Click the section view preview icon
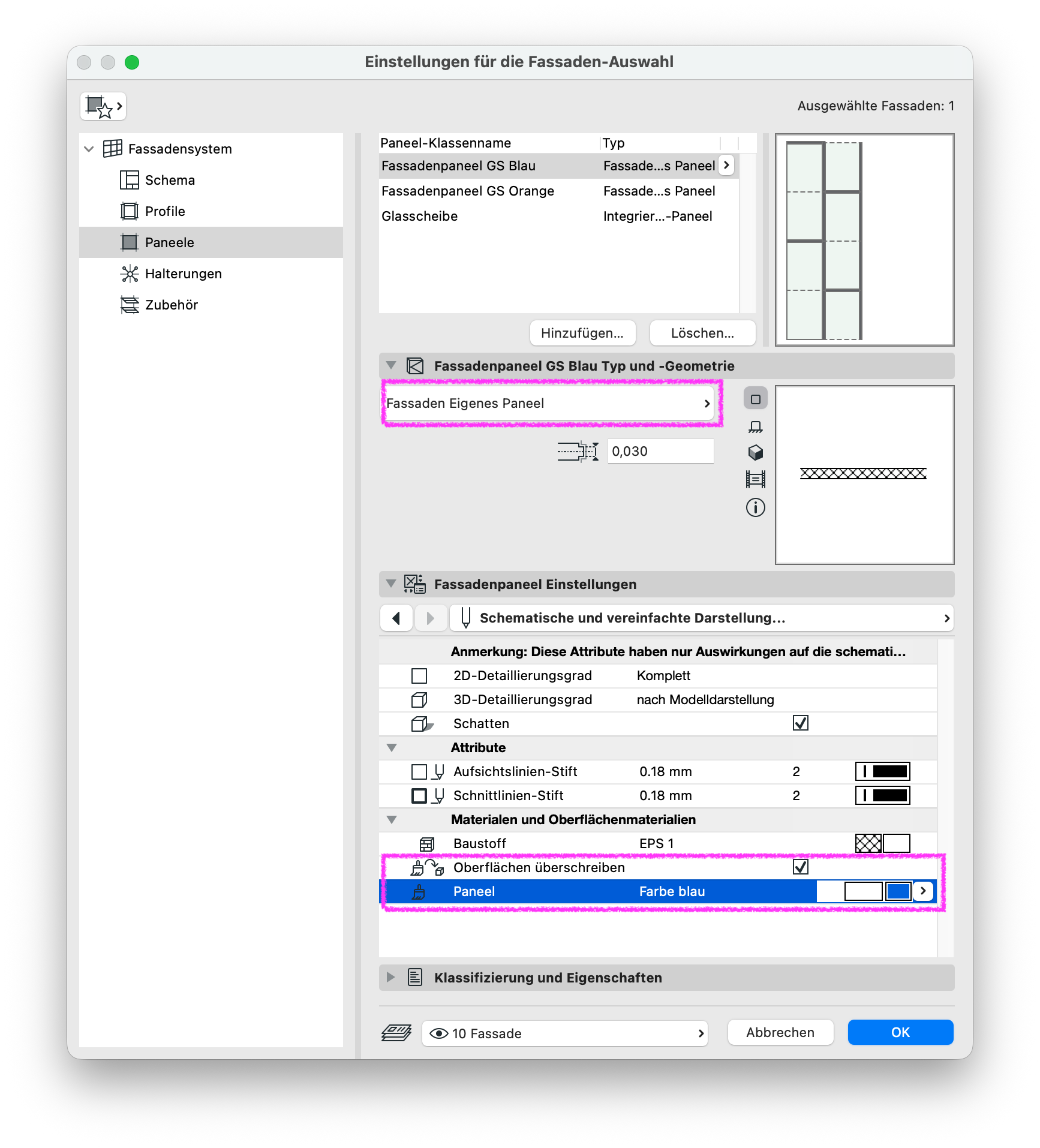 click(x=756, y=479)
